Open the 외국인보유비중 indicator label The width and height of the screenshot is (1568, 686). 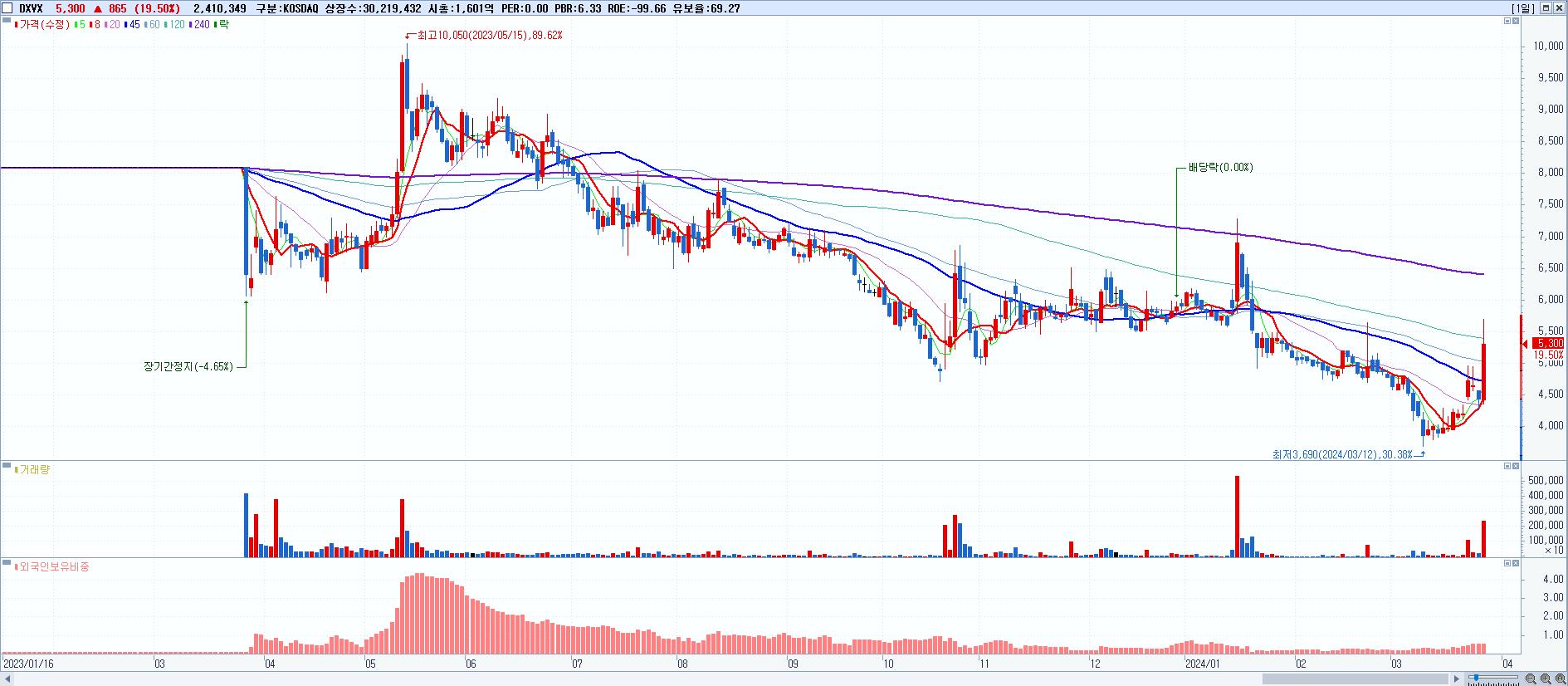[x=51, y=566]
